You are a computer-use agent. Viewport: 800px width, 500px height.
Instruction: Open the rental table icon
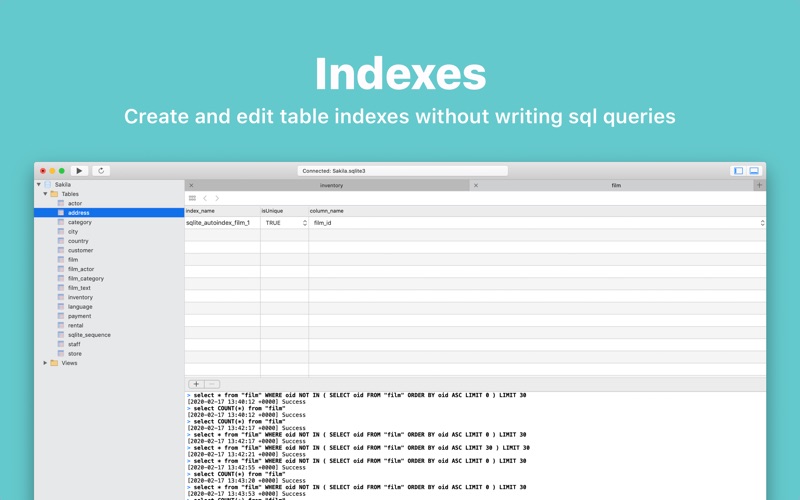61,325
